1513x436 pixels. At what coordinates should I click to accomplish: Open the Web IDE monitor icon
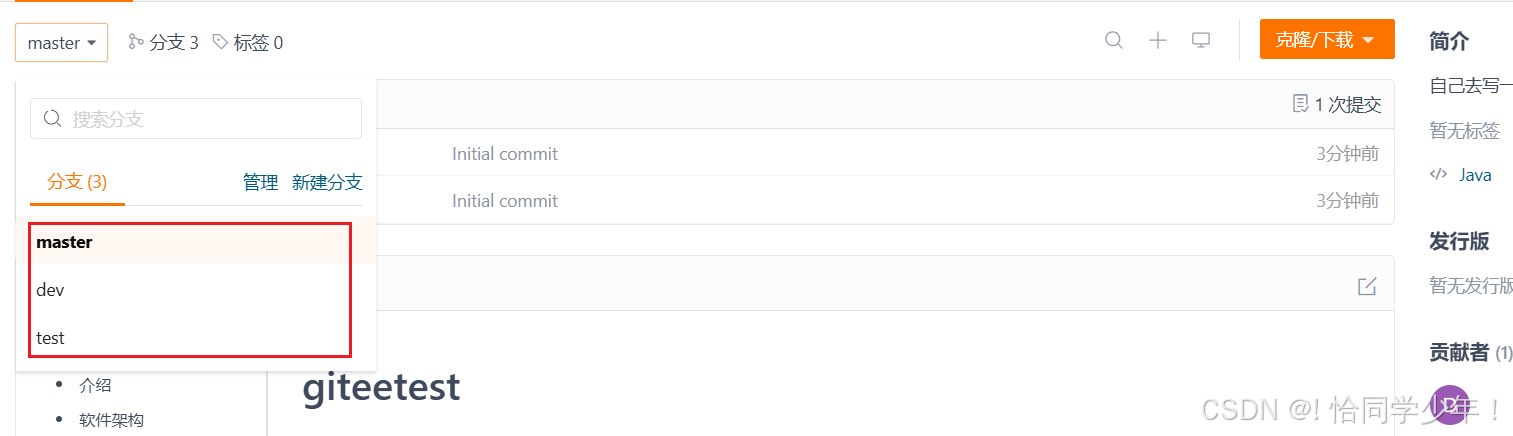click(x=1201, y=40)
